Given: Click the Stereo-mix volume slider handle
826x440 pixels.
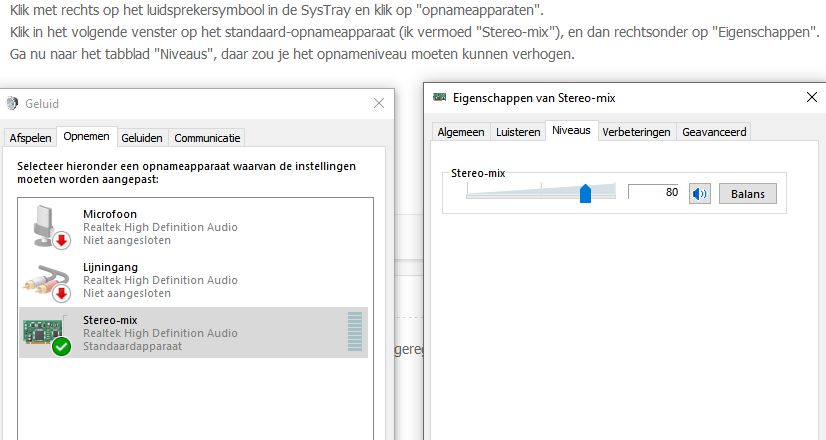Looking at the screenshot, I should click(585, 193).
